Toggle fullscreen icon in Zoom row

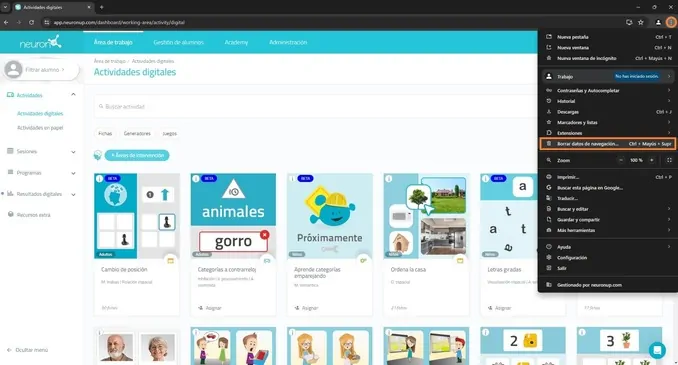(x=669, y=160)
